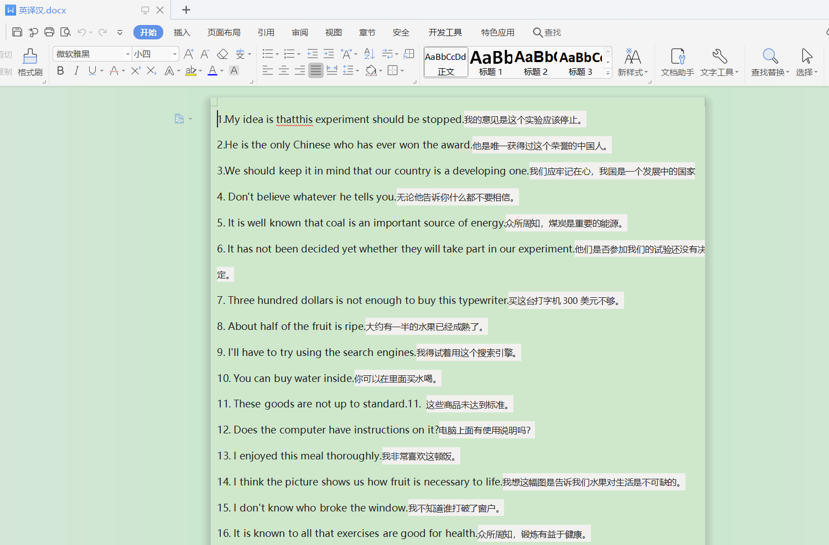Screen dimensions: 829x545
Task: Switch to the 插入 tab
Action: (181, 32)
